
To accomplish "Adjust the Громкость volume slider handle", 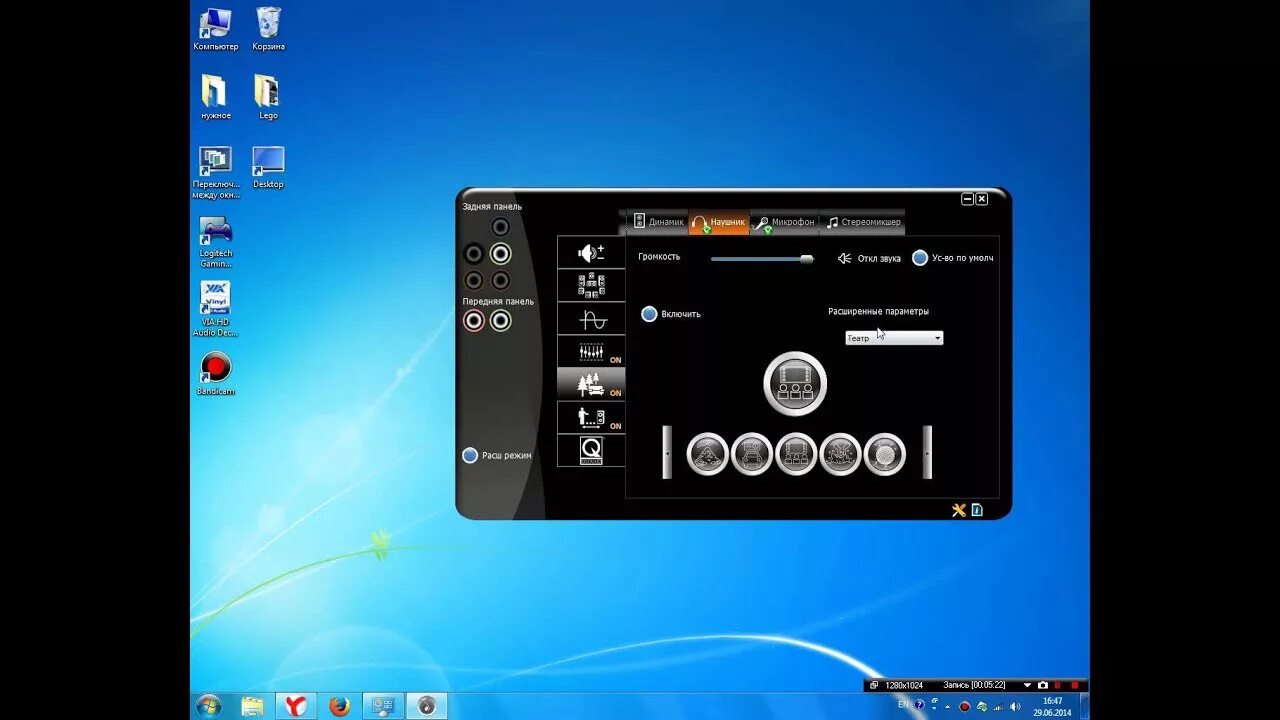I will 807,258.
